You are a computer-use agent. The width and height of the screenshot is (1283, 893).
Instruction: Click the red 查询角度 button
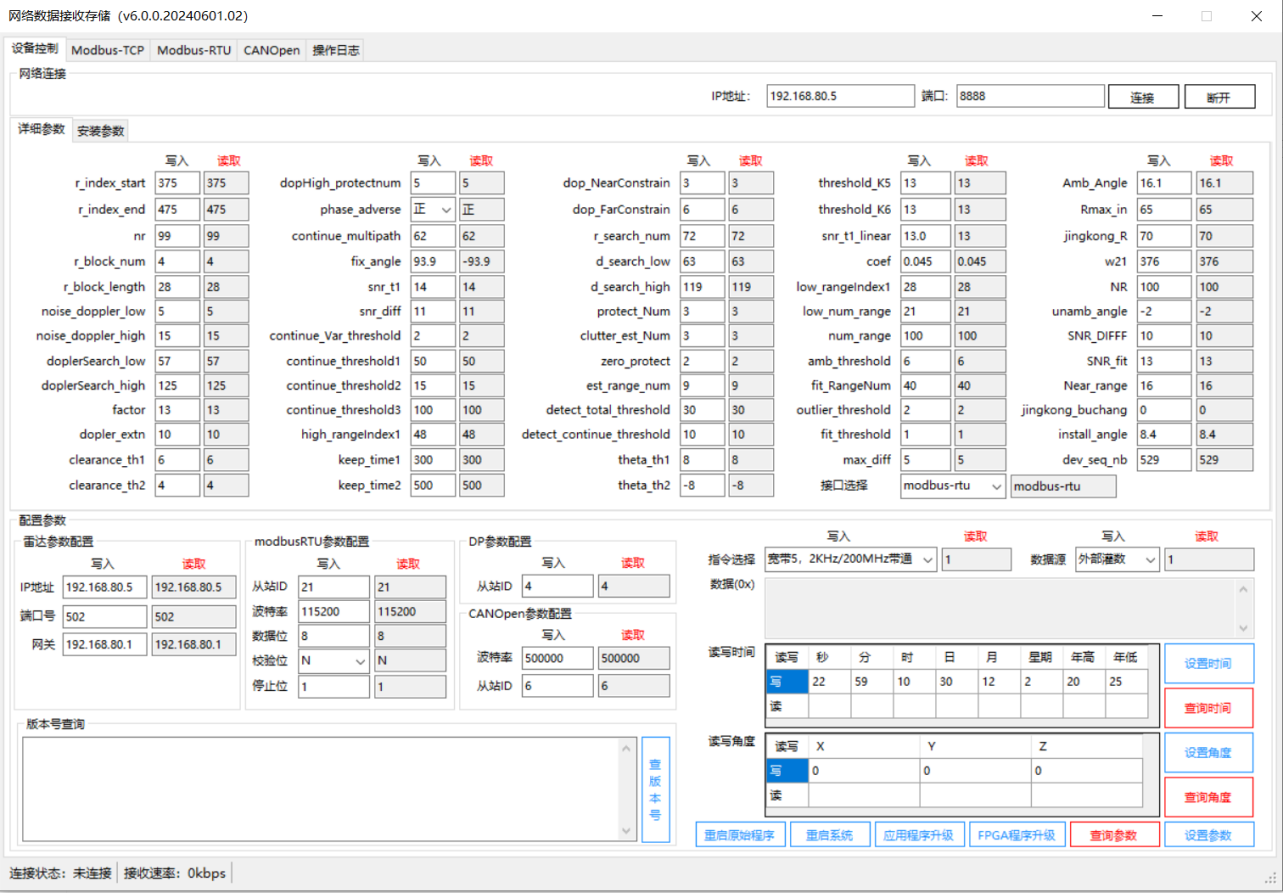1208,797
